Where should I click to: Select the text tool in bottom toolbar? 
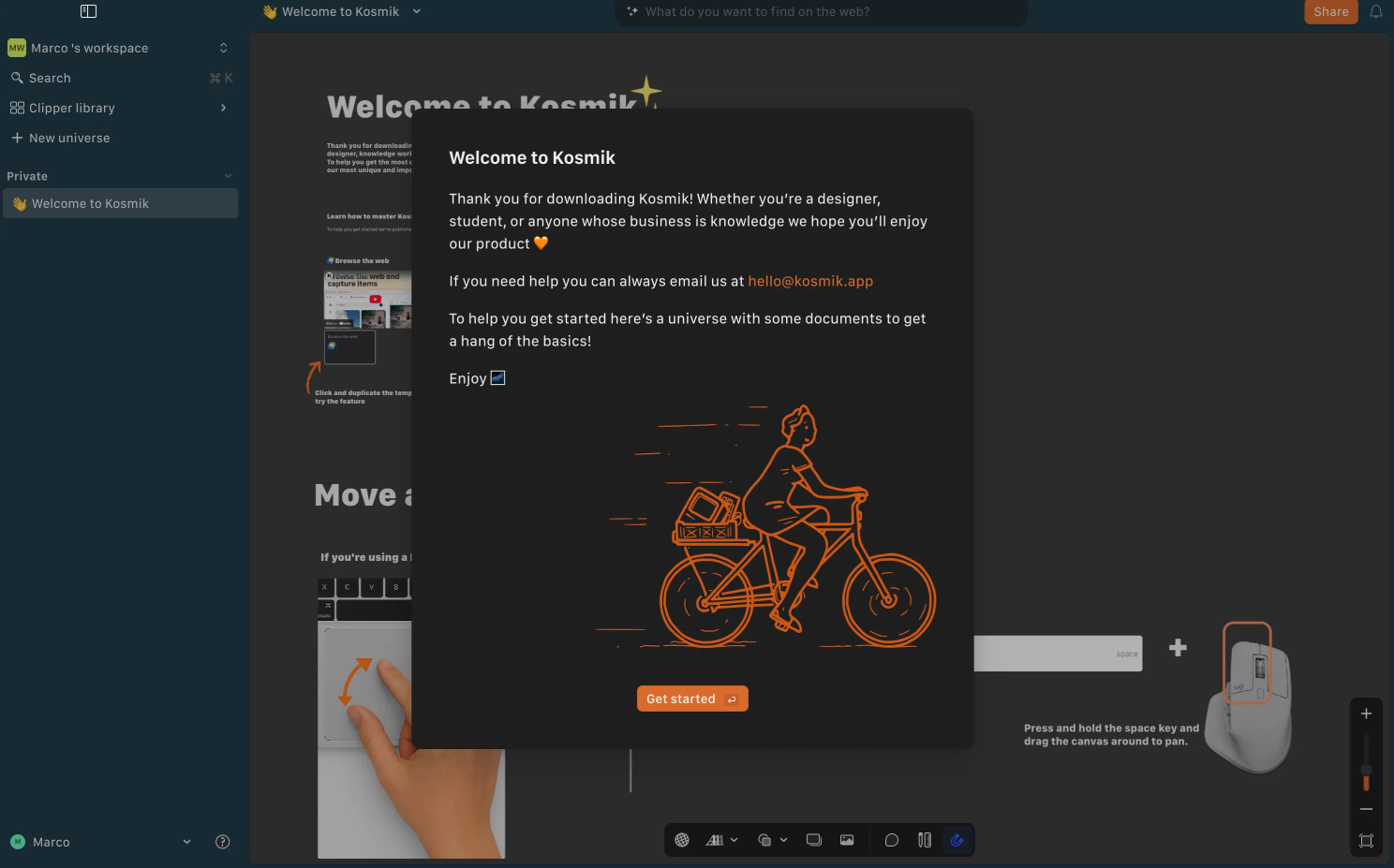click(x=715, y=840)
